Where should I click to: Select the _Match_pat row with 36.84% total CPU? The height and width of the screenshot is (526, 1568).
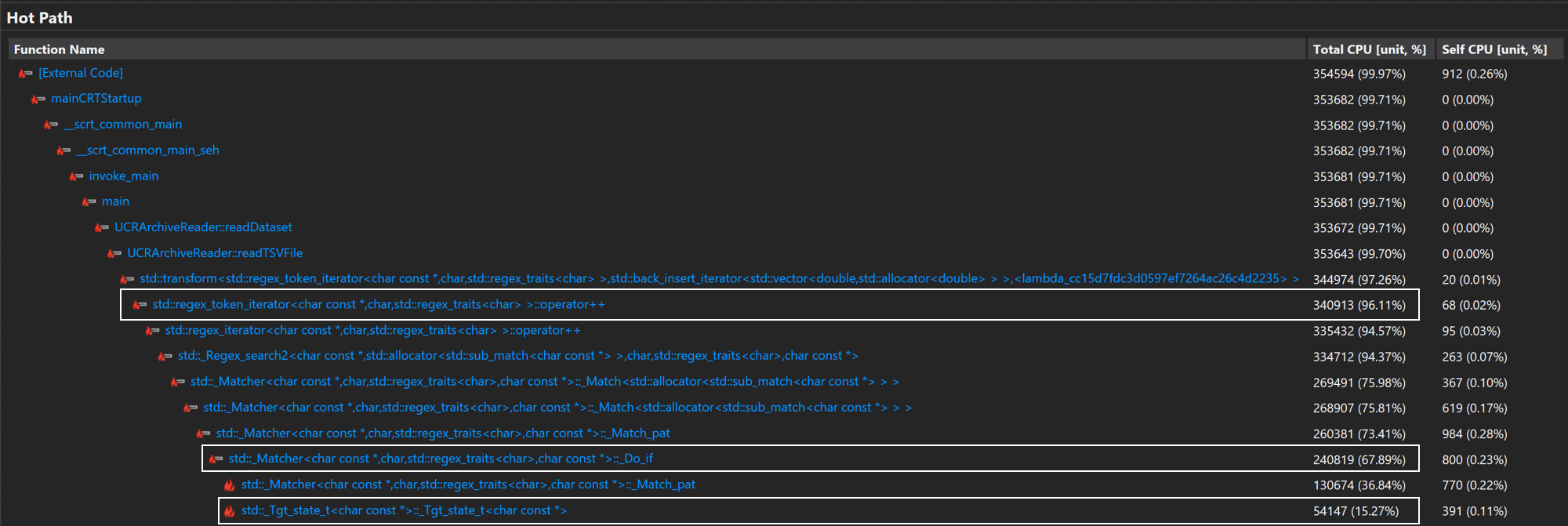468,484
